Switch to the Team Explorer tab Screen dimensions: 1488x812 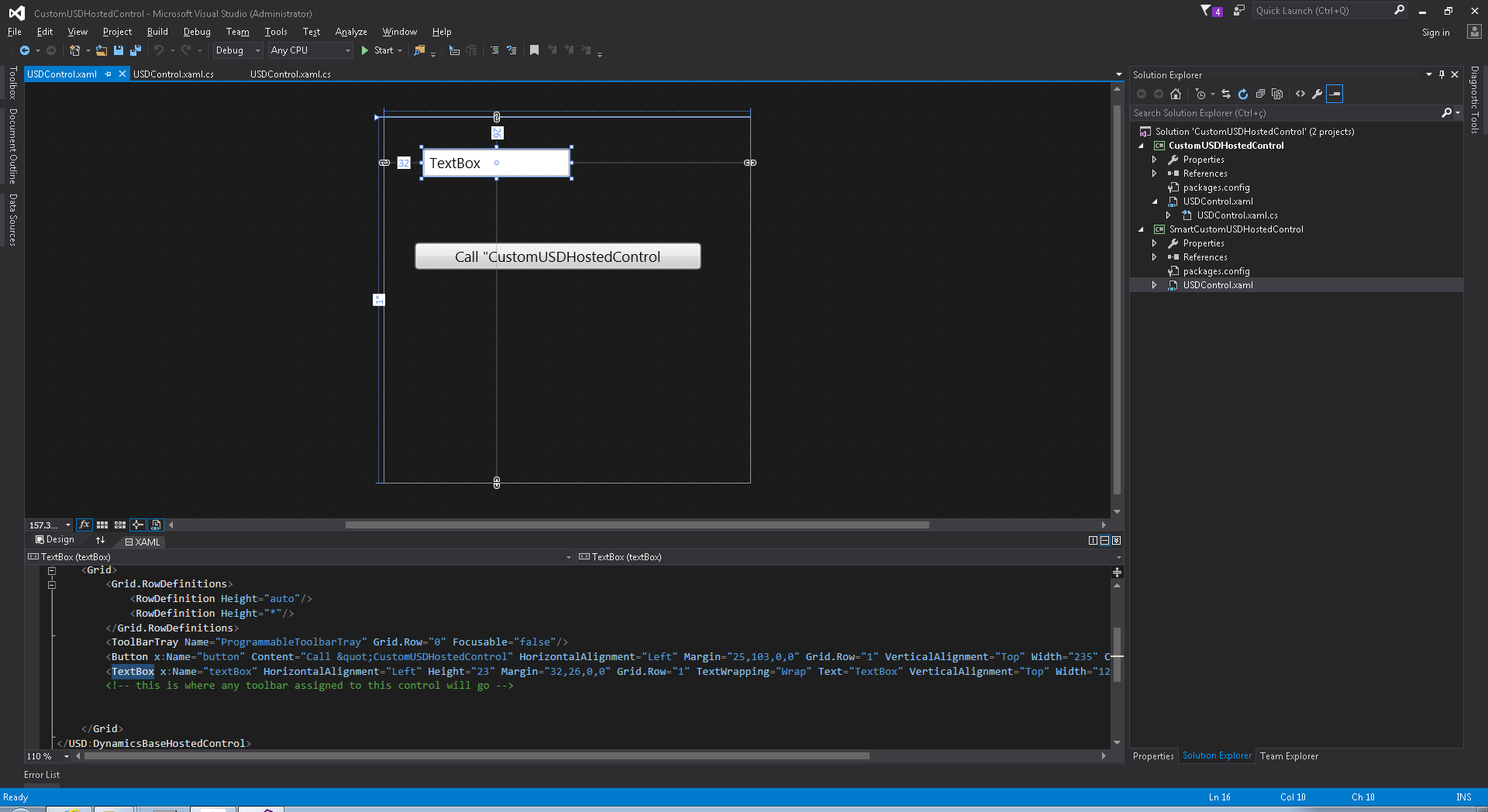point(1288,756)
